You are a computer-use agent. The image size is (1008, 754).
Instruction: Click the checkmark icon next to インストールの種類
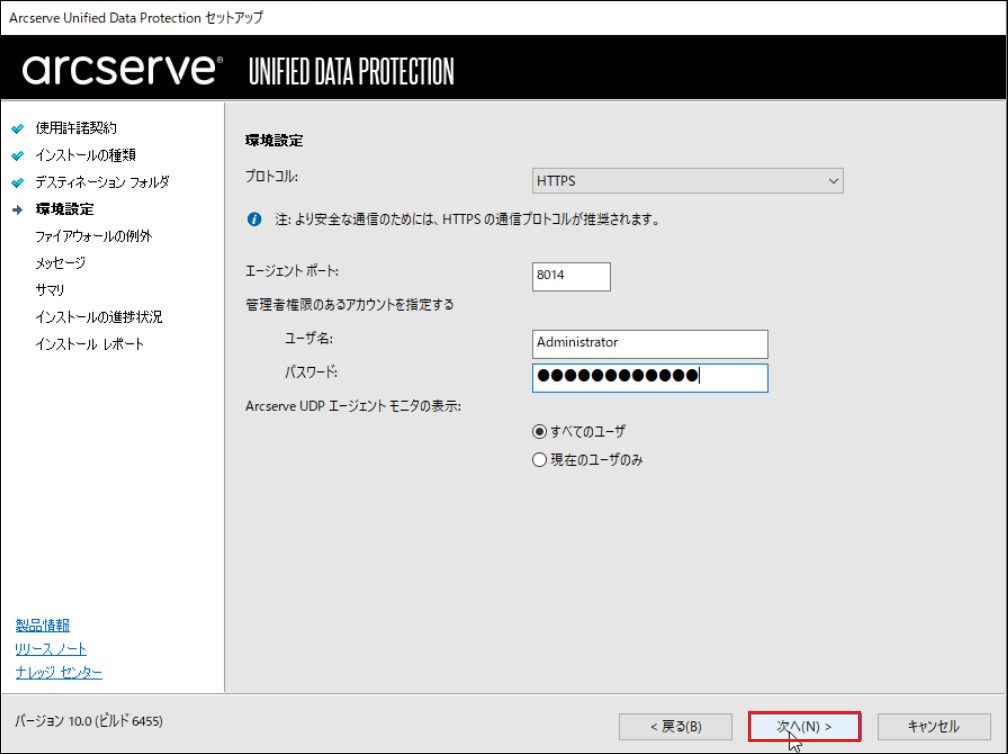click(x=18, y=156)
